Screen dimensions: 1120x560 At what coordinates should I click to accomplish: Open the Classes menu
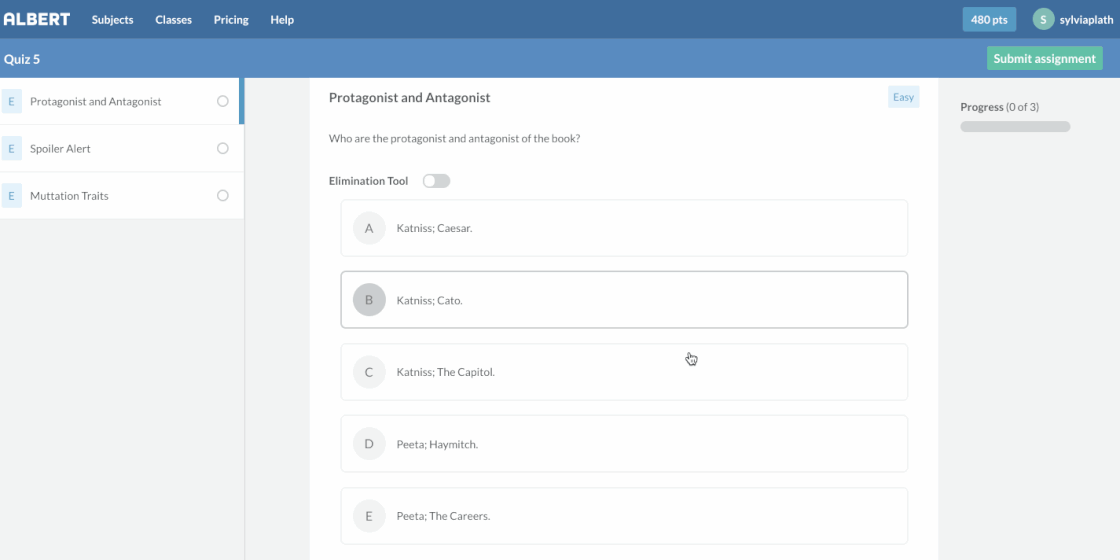pos(173,20)
